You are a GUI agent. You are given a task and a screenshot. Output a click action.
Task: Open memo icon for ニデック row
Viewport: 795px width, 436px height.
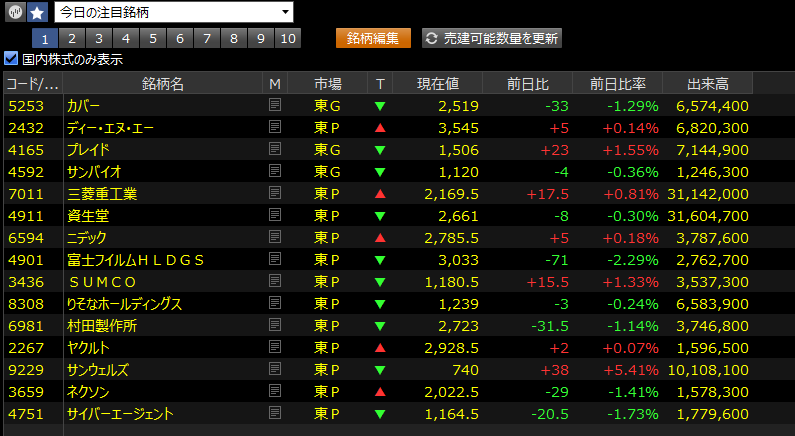[x=275, y=237]
